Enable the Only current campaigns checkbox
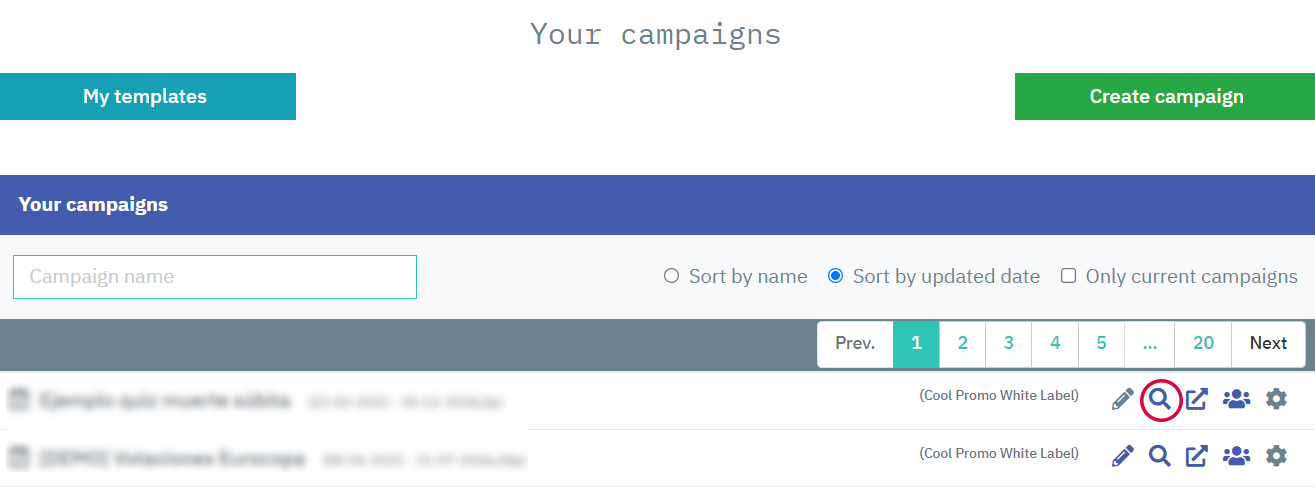The width and height of the screenshot is (1315, 487). pyautogui.click(x=1068, y=276)
